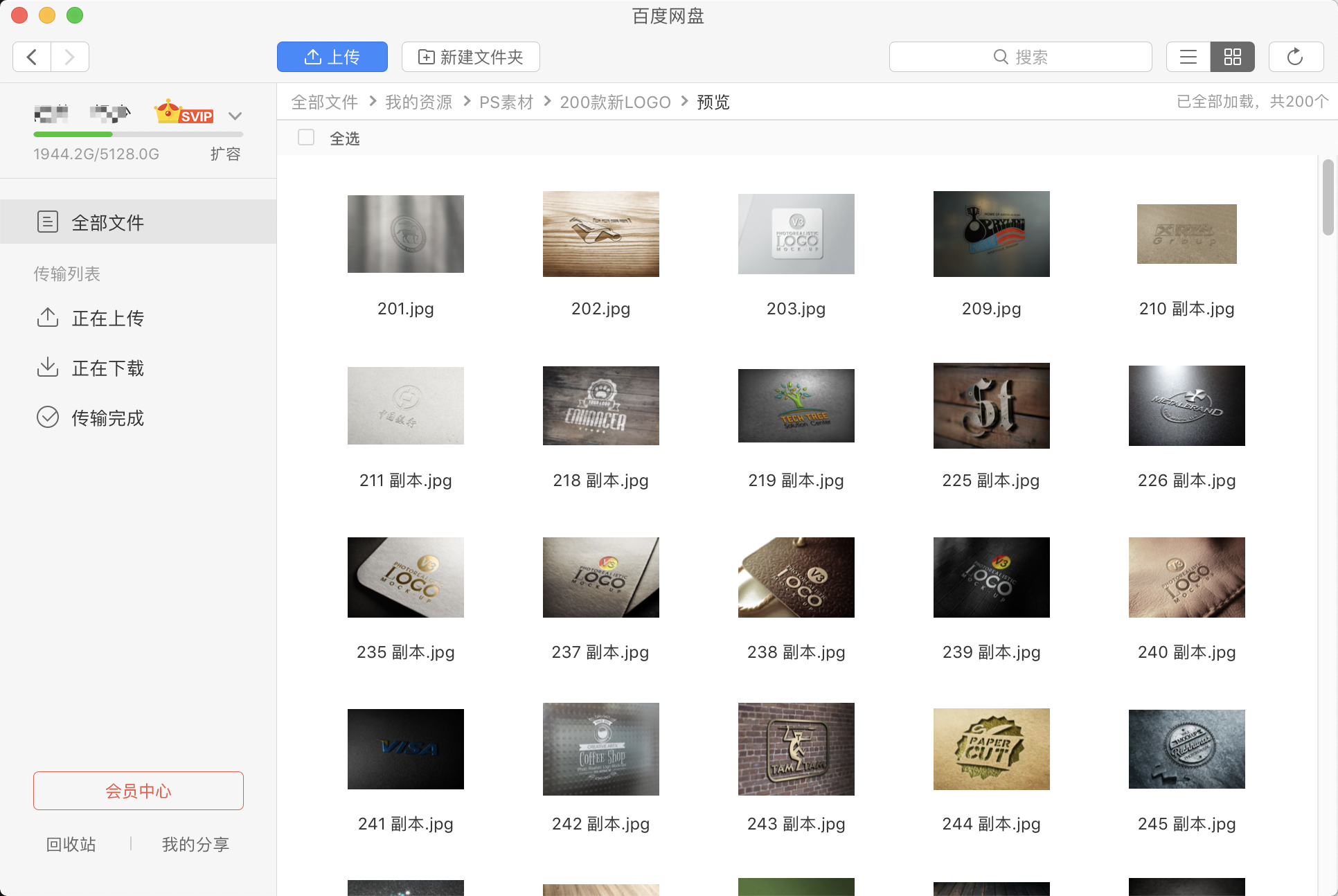This screenshot has height=896, width=1338.
Task: Select the 242 副本.jpg Coffee Shop thumbnail
Action: pyautogui.click(x=601, y=749)
